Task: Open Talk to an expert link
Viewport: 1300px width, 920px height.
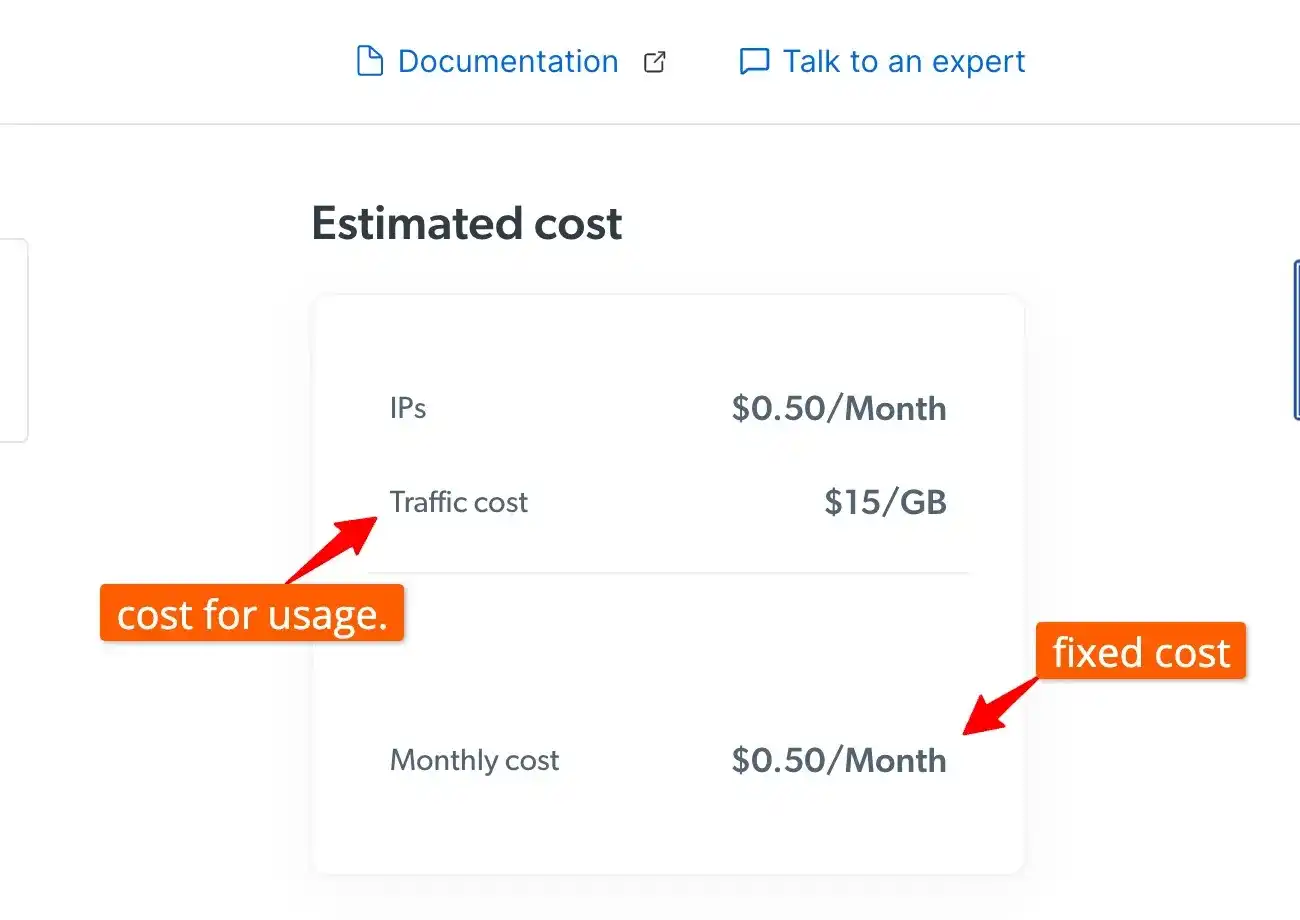Action: pos(904,62)
